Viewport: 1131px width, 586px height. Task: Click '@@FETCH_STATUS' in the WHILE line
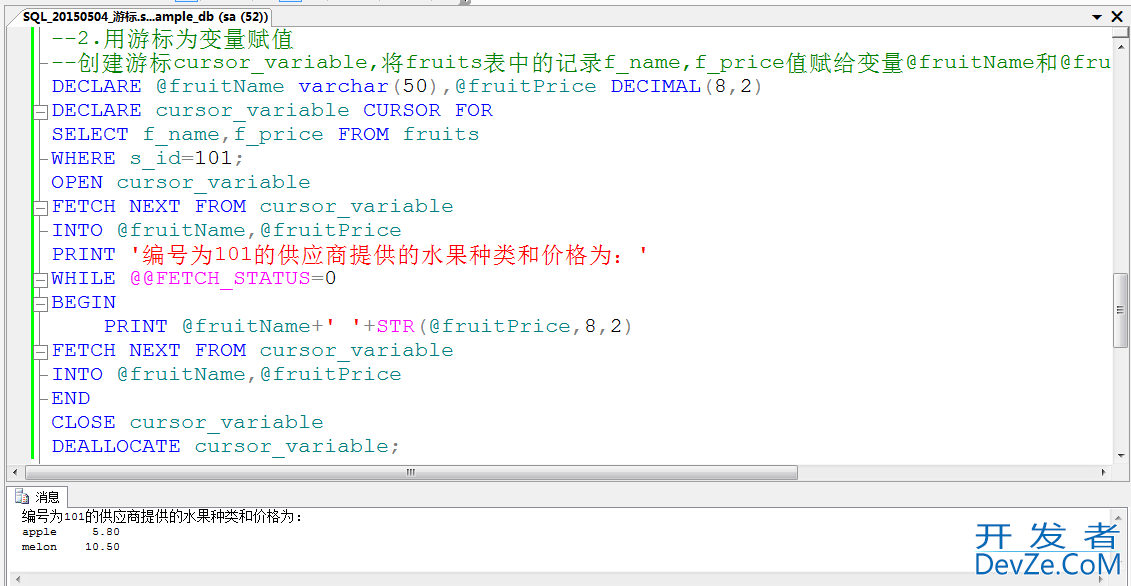coord(220,279)
